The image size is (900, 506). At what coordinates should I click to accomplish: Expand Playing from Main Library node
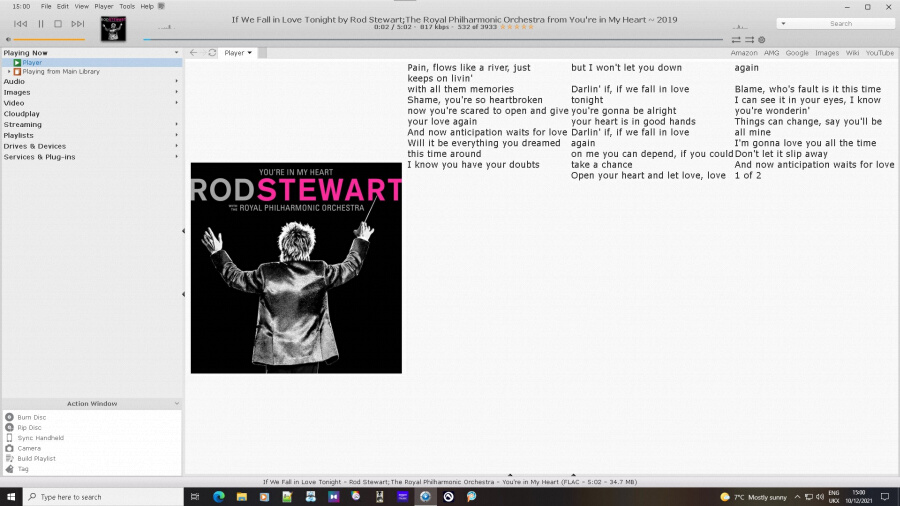(x=9, y=72)
